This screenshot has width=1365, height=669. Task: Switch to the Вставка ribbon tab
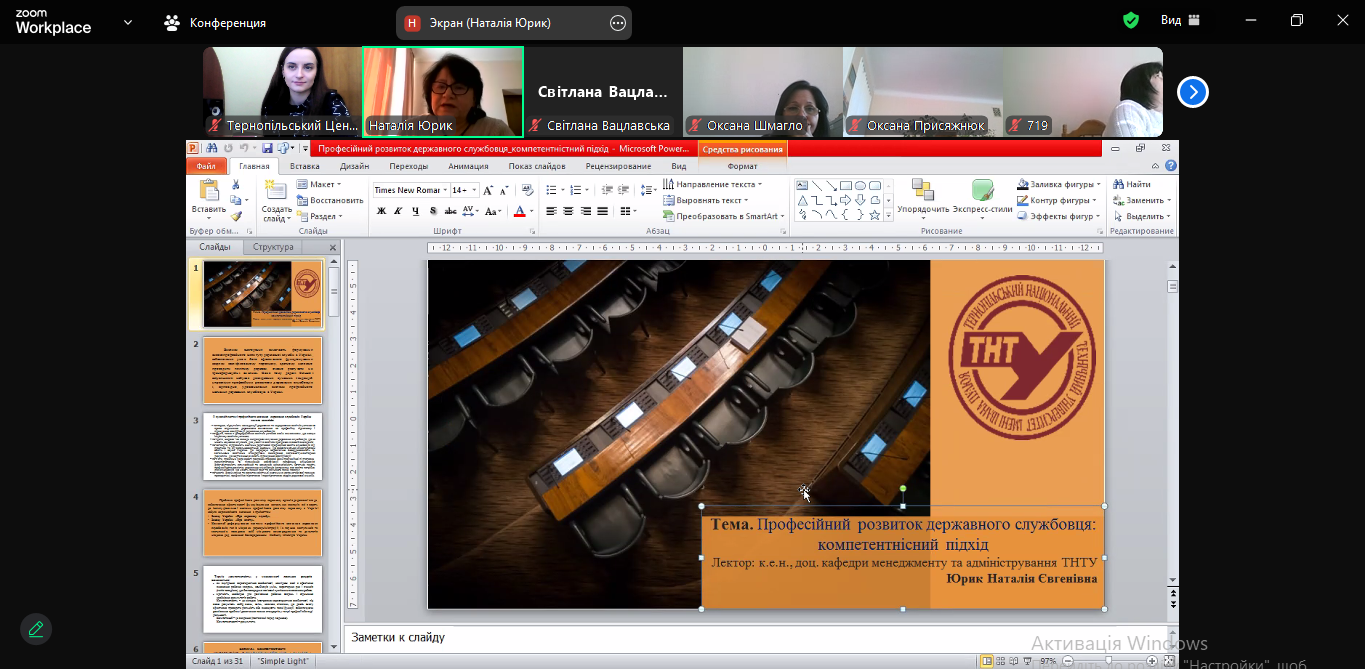click(x=304, y=166)
